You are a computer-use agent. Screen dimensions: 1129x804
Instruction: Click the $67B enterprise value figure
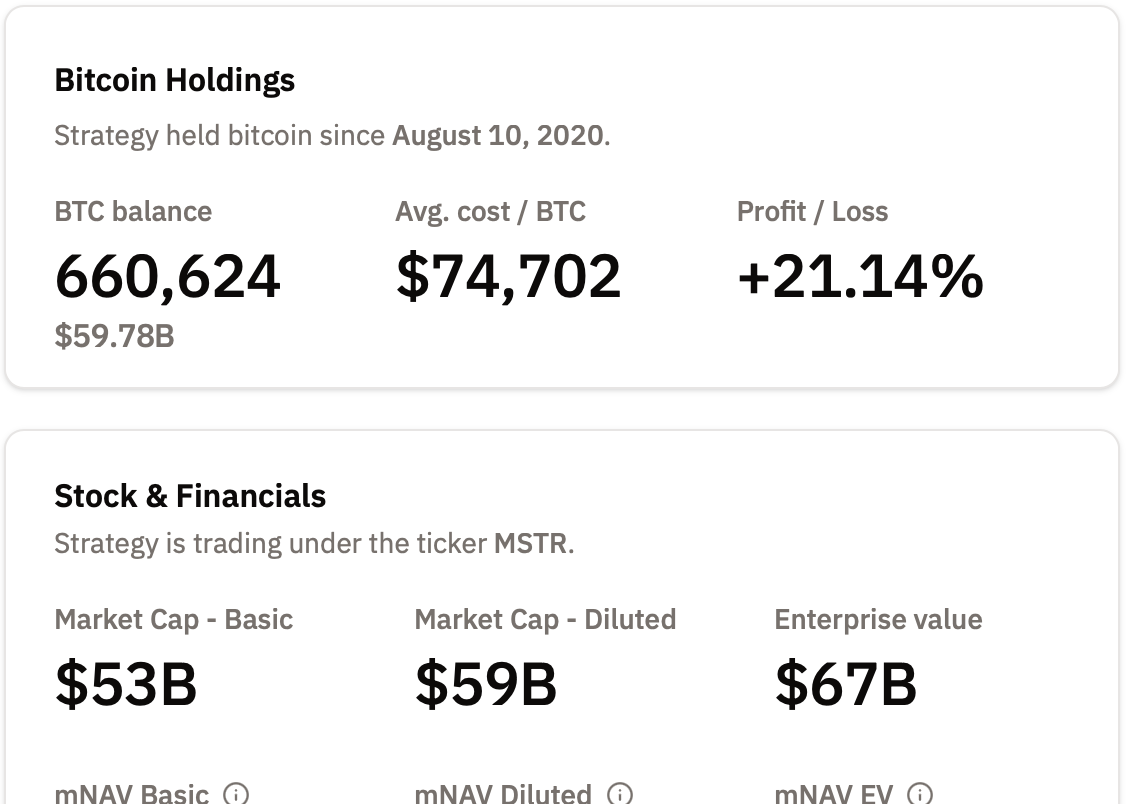pos(846,684)
